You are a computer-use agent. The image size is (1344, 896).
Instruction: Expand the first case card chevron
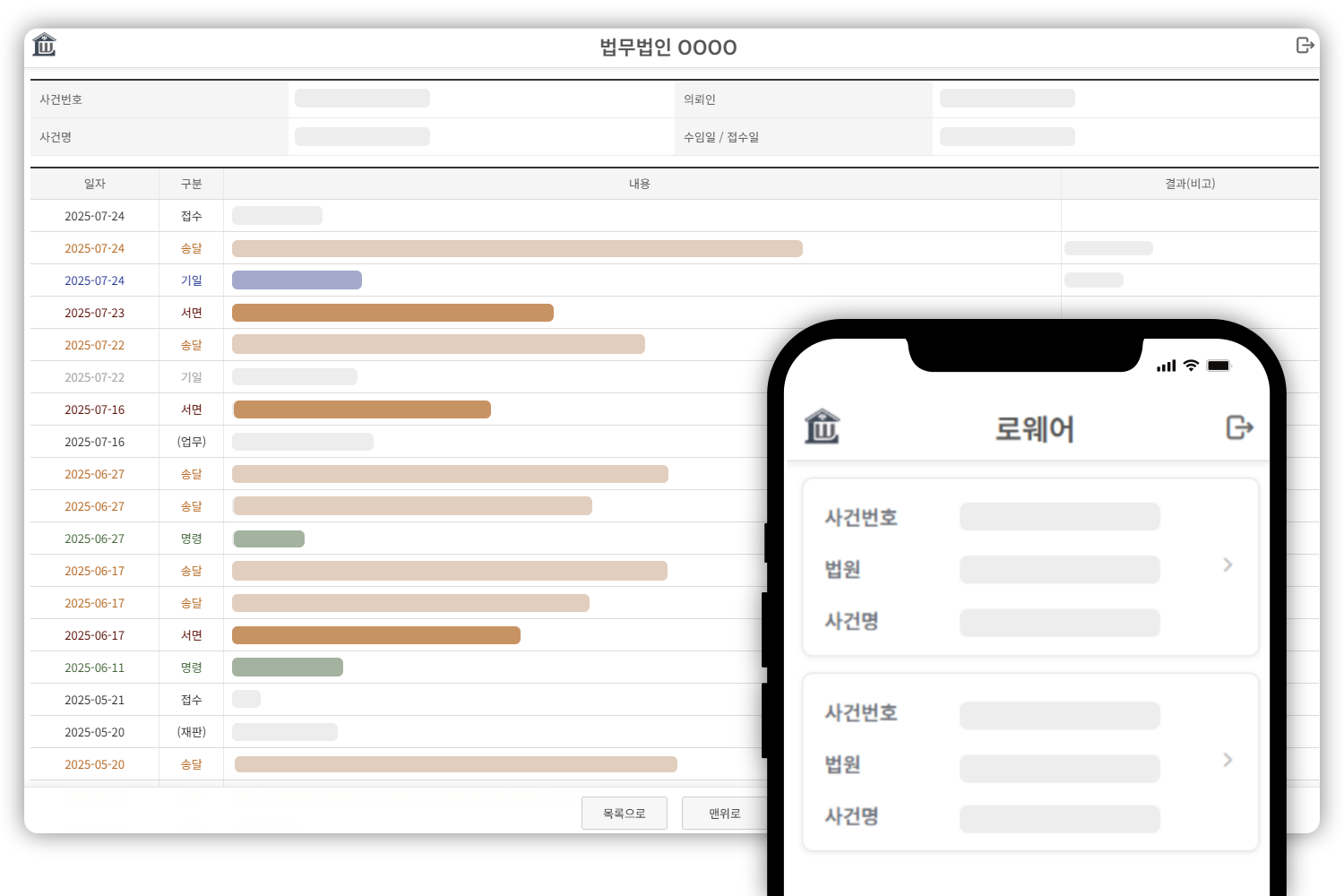(x=1228, y=564)
